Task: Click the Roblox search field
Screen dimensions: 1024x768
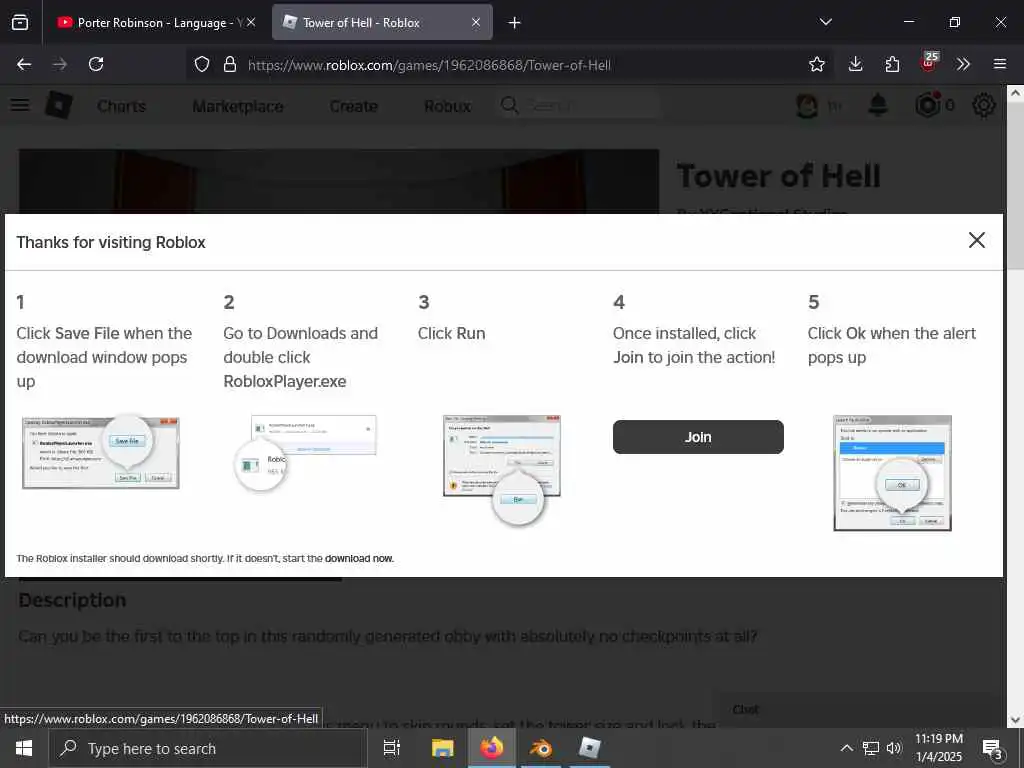Action: 579,106
